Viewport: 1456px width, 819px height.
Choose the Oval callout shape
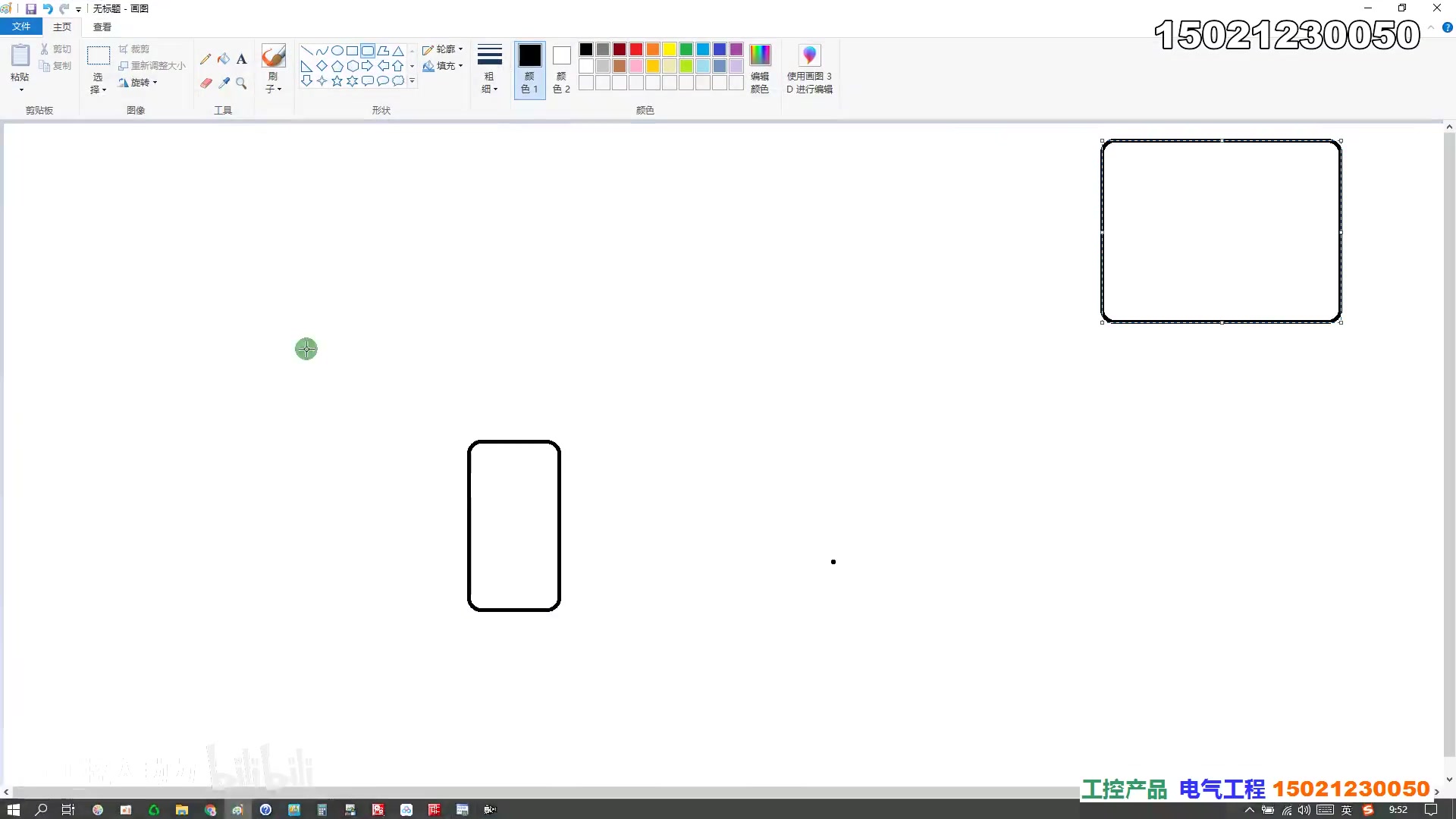pos(383,81)
